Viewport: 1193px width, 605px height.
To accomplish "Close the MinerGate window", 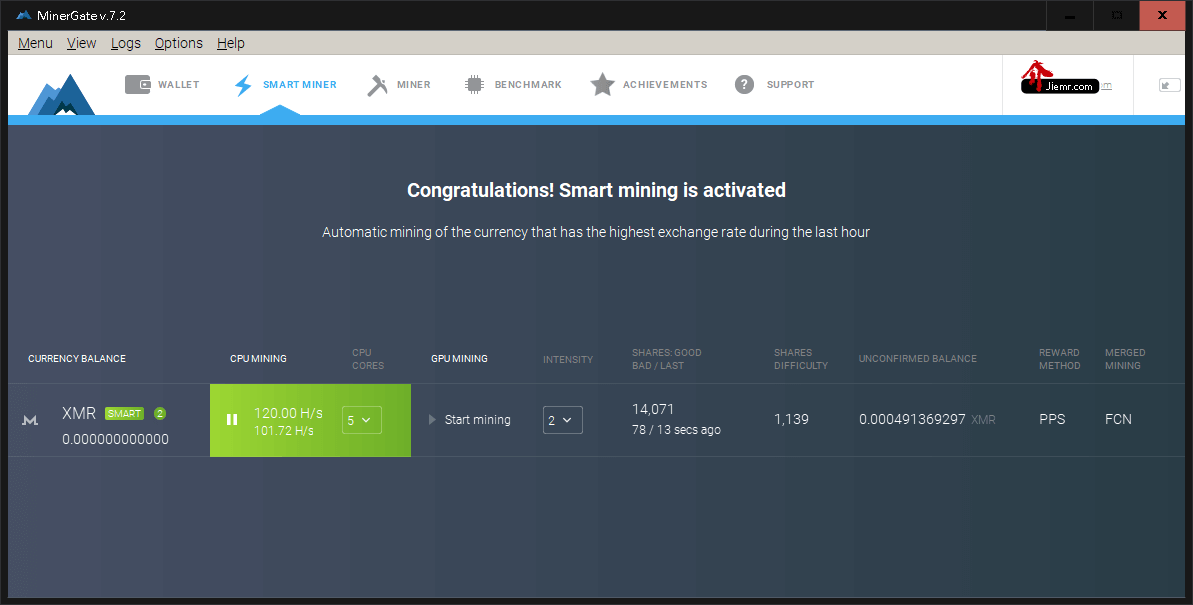I will tap(1162, 16).
